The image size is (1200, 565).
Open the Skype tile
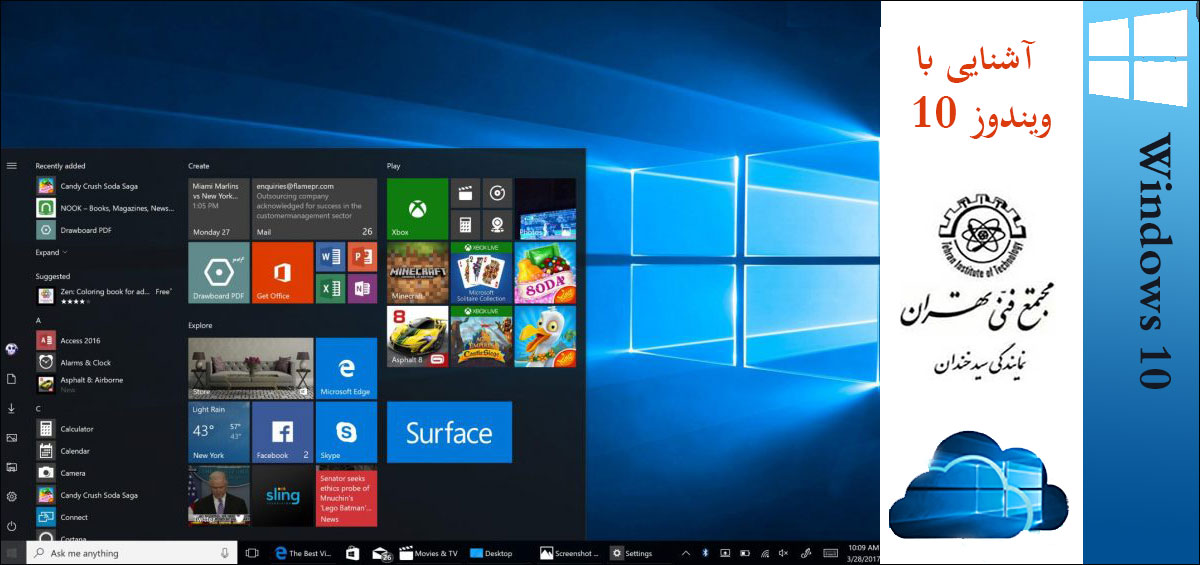(346, 432)
